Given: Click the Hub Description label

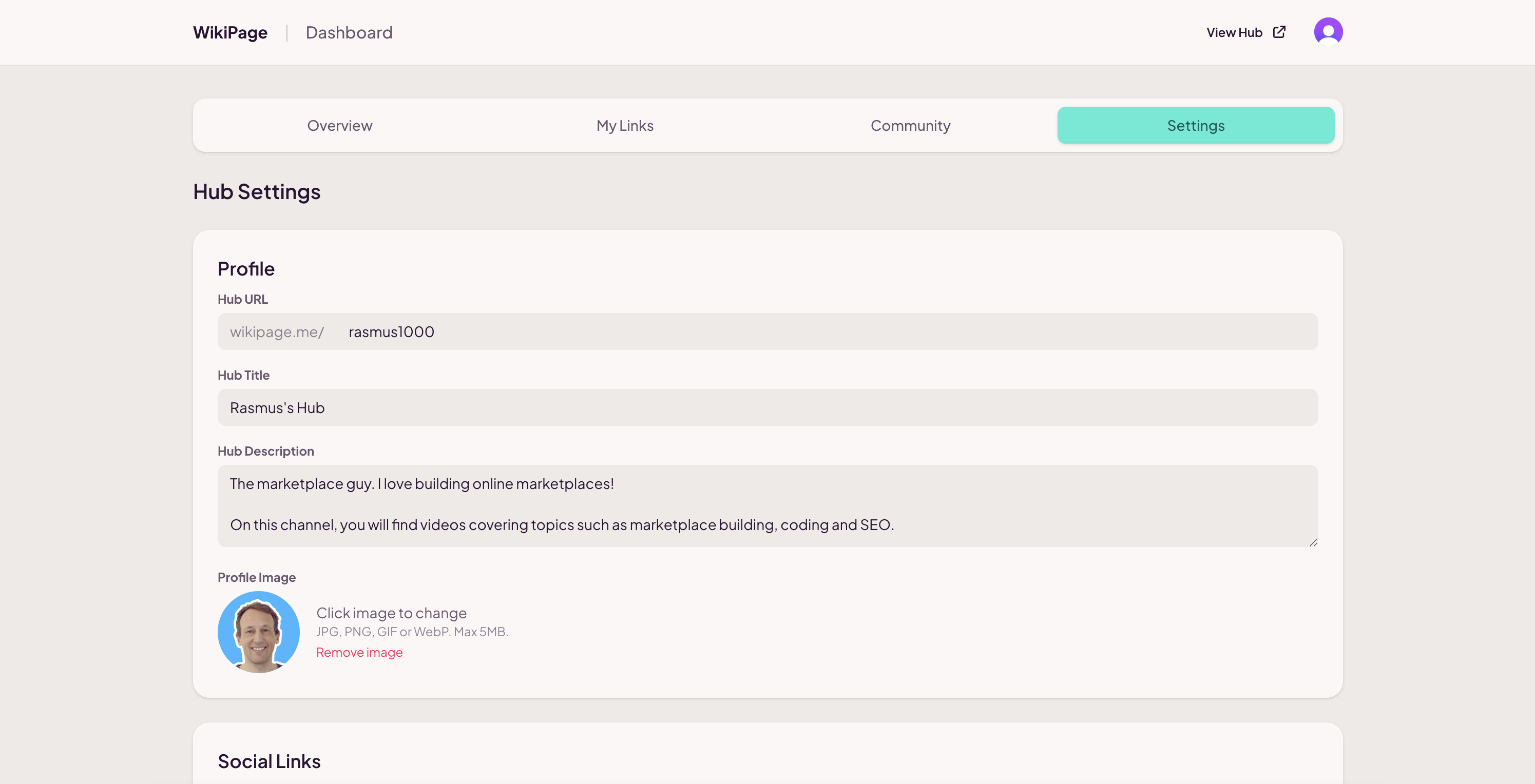Looking at the screenshot, I should [x=266, y=451].
